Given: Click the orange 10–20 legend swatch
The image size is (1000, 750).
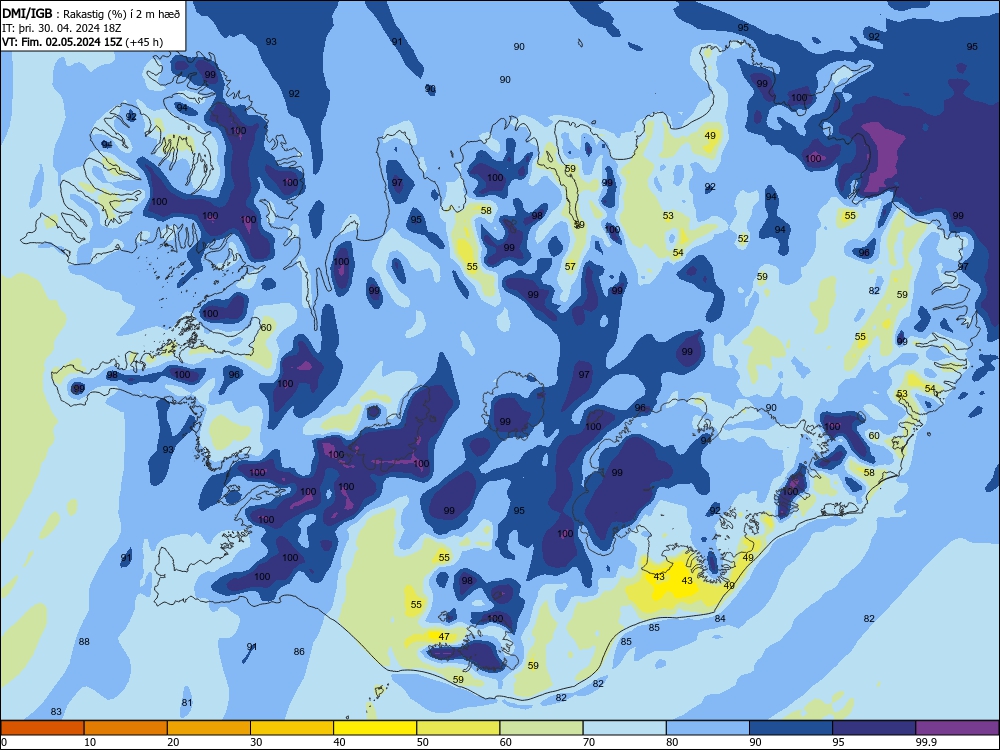Looking at the screenshot, I should point(126,728).
